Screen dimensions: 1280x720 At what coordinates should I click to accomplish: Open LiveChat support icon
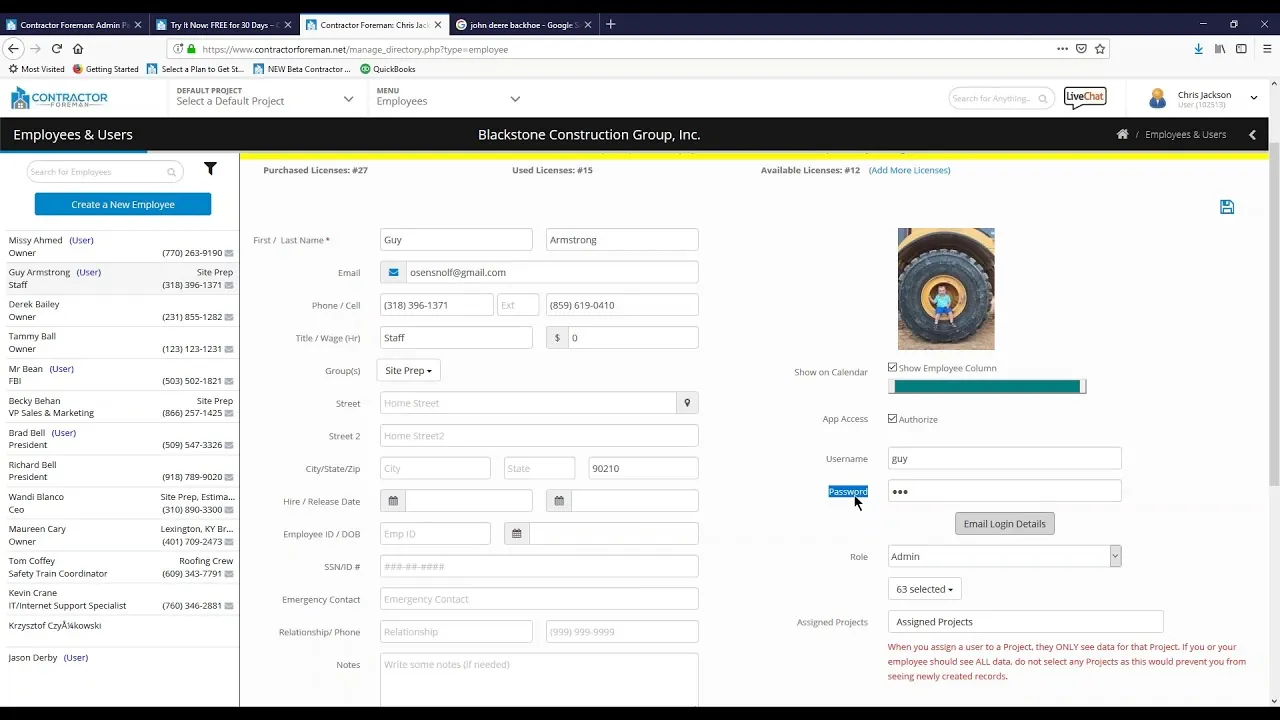point(1085,97)
